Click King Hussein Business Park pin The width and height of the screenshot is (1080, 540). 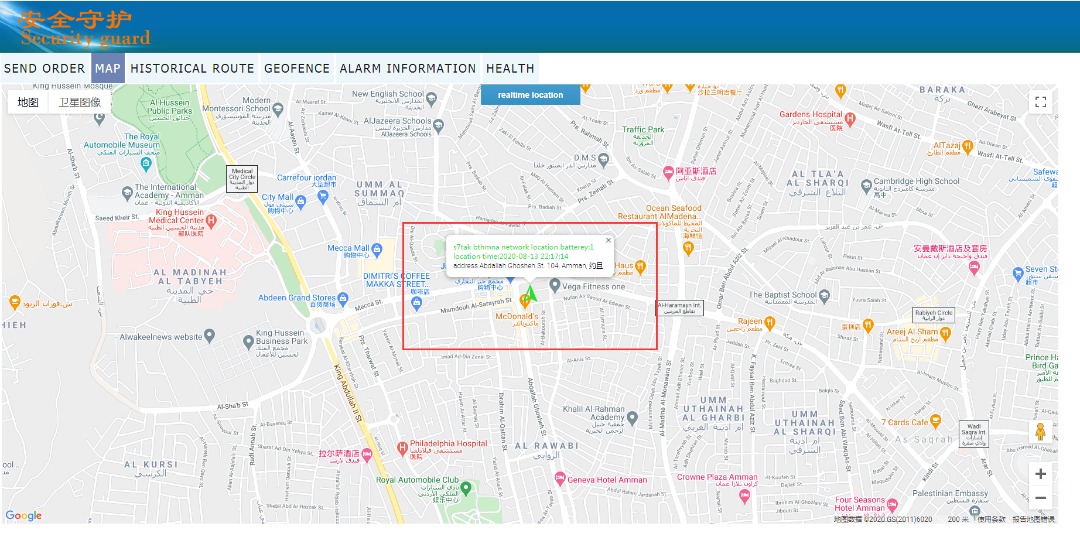point(249,342)
